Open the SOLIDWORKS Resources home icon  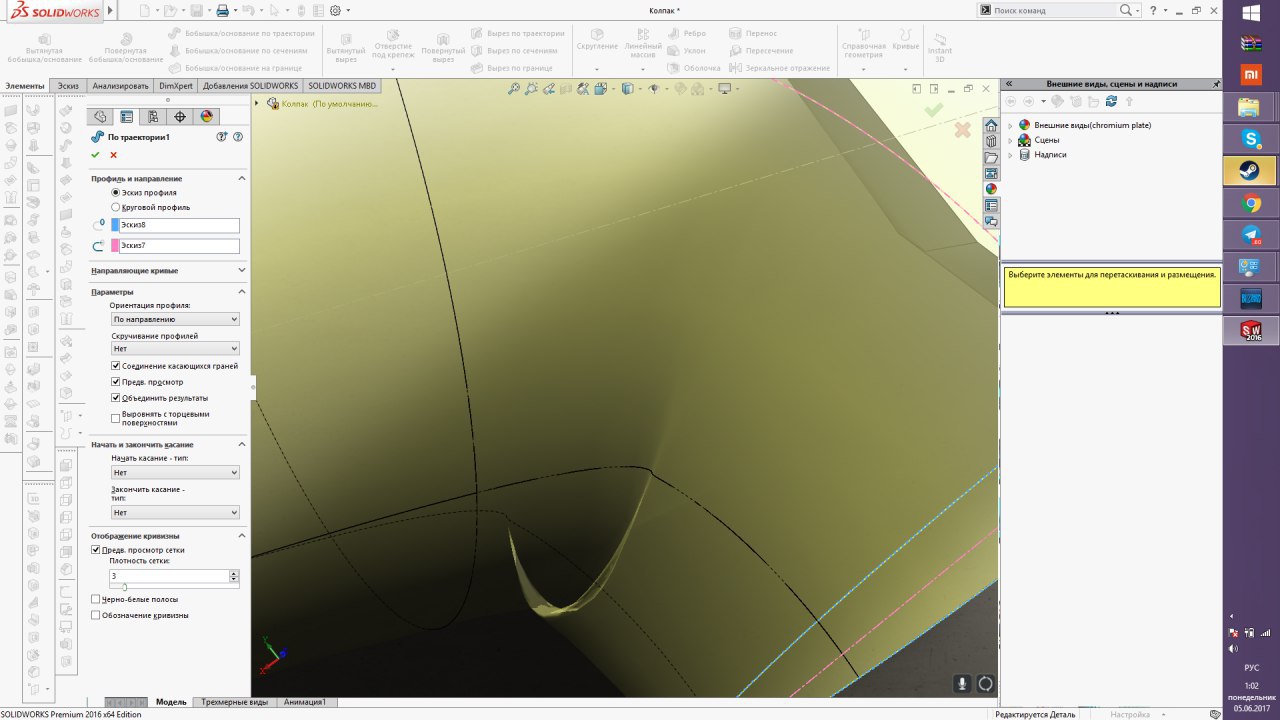[x=991, y=126]
